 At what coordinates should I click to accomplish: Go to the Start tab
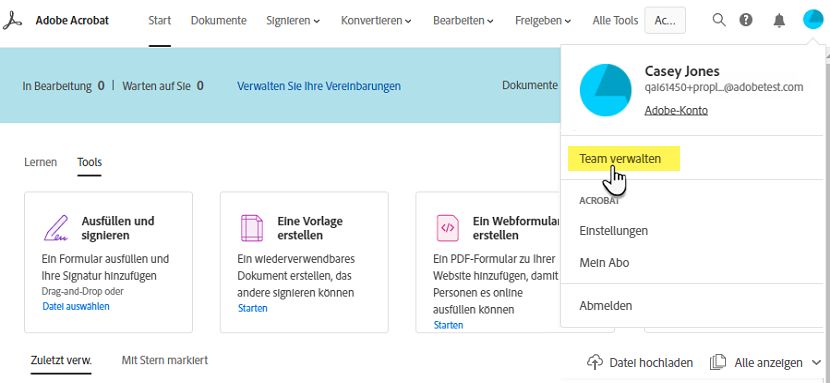[x=159, y=21]
